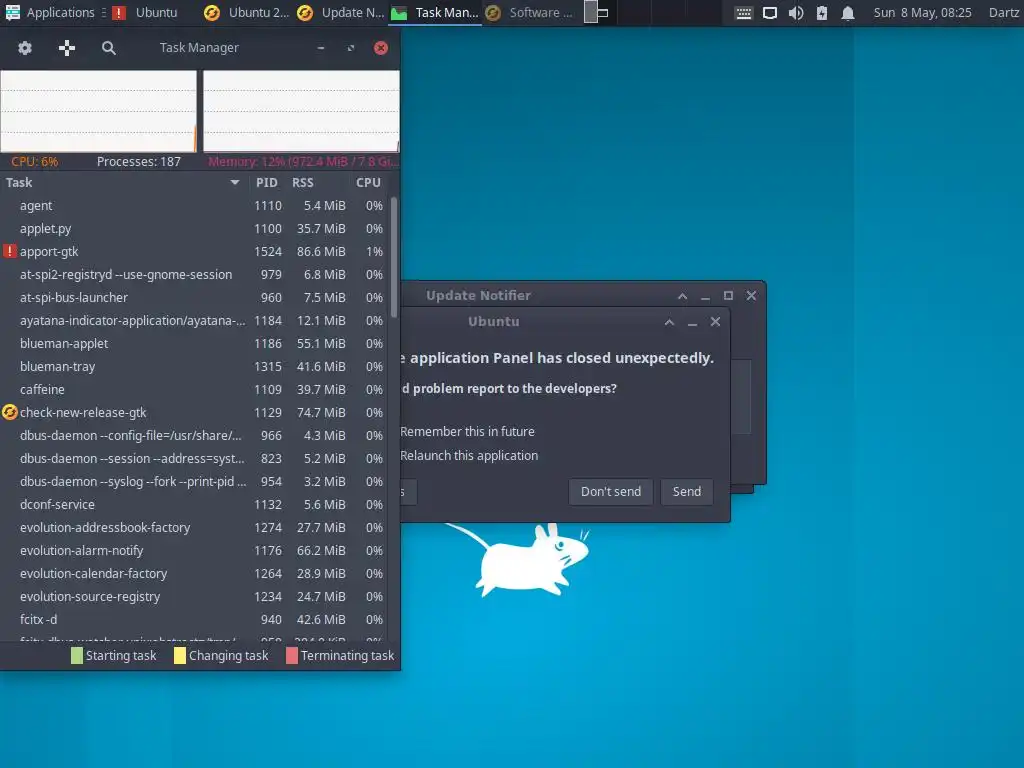Select dbus-daemon --session process row
This screenshot has width=1024, height=768.
(x=194, y=458)
